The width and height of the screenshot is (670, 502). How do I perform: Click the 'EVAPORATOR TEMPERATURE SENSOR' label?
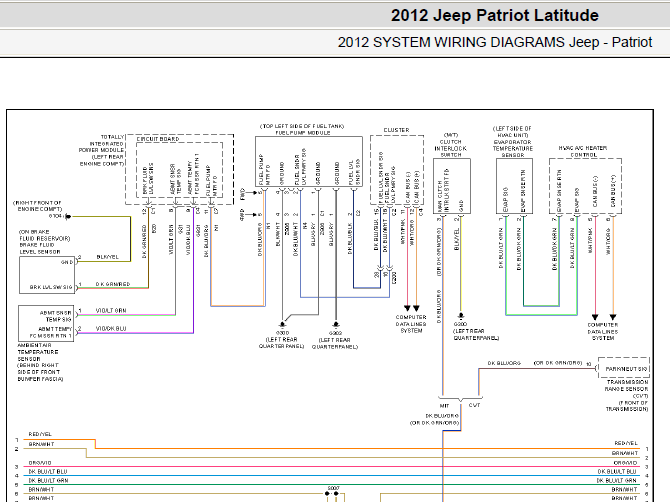pyautogui.click(x=513, y=149)
